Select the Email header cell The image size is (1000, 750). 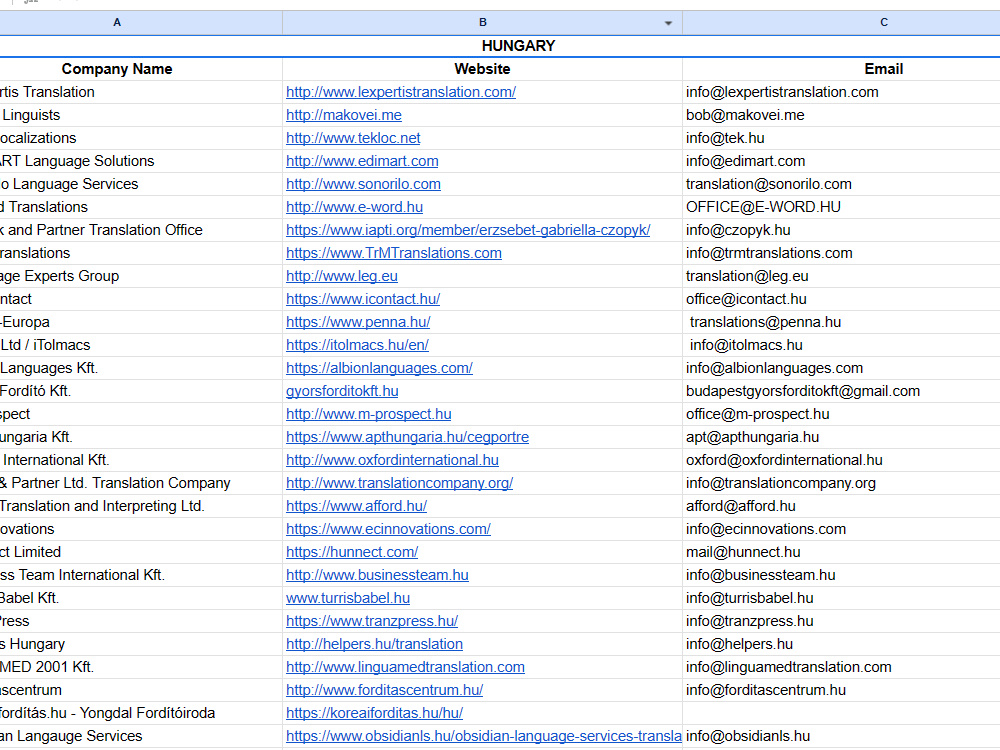click(841, 69)
